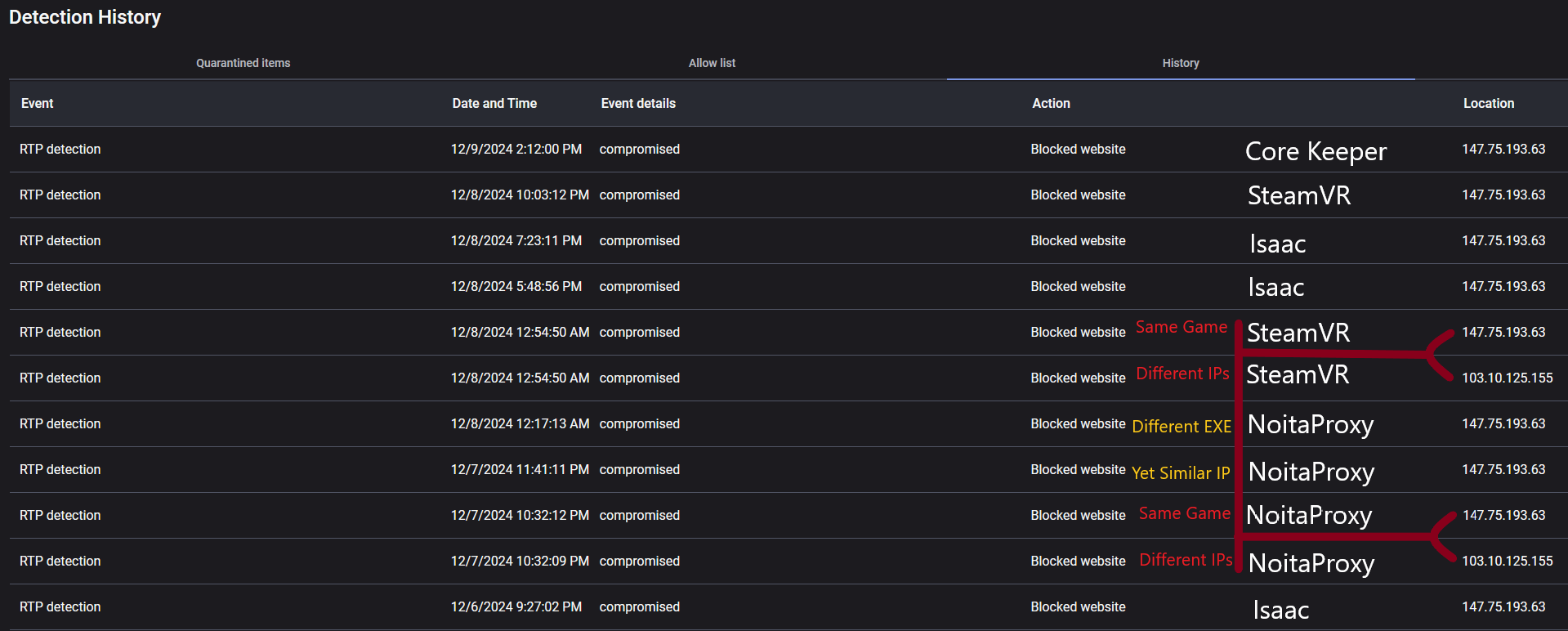Click the Detection History title
This screenshot has height=631, width=1568.
[x=85, y=17]
